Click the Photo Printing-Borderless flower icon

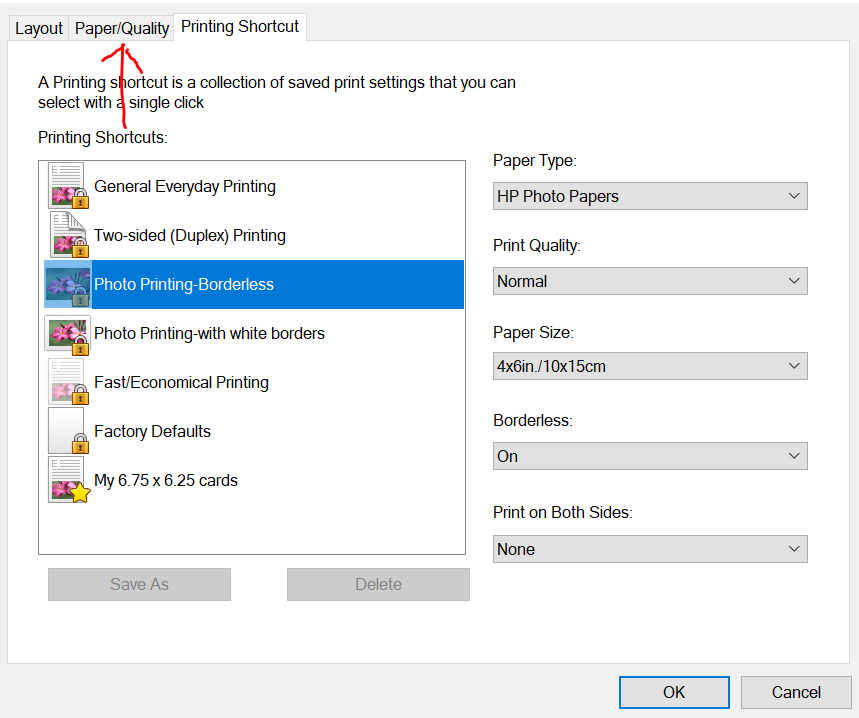pos(68,285)
